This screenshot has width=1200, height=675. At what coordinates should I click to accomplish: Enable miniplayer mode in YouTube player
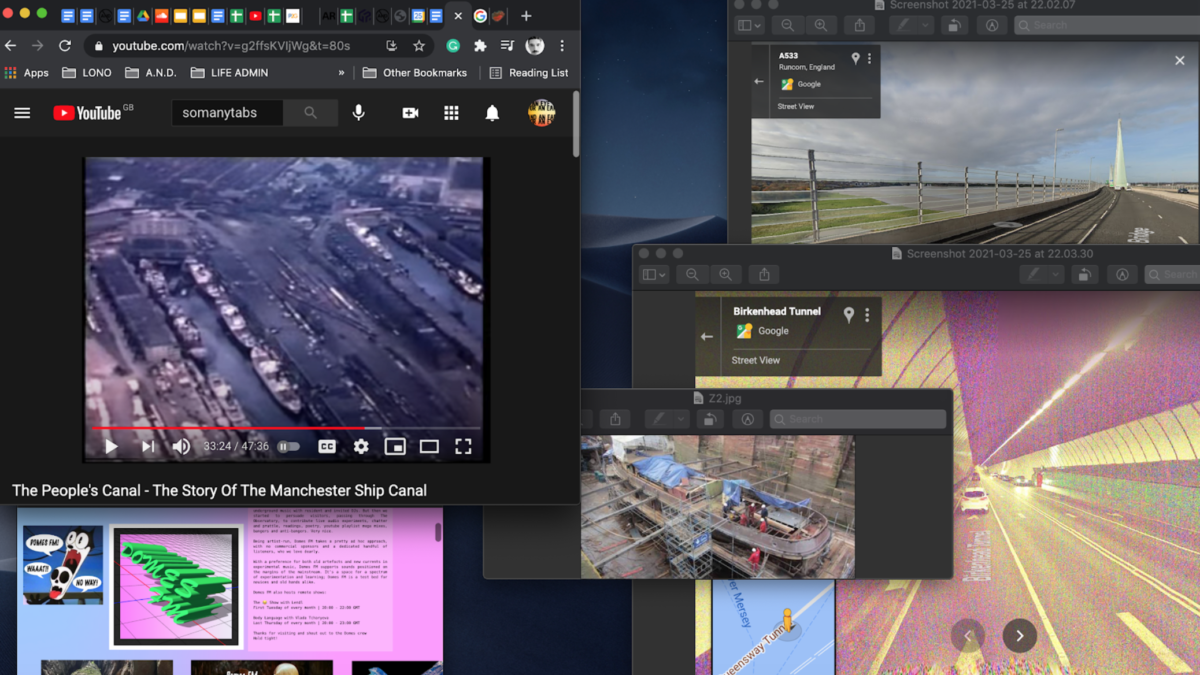click(x=395, y=447)
